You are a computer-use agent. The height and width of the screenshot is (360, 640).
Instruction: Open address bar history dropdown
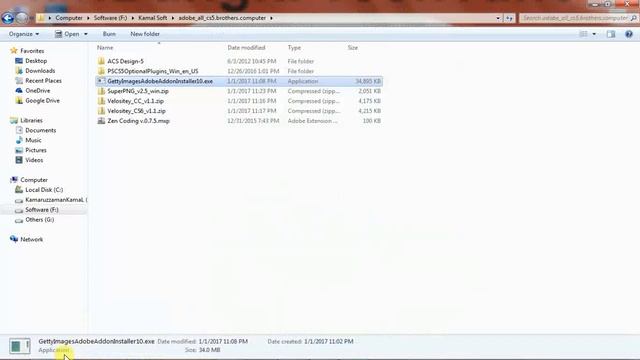[x=498, y=18]
